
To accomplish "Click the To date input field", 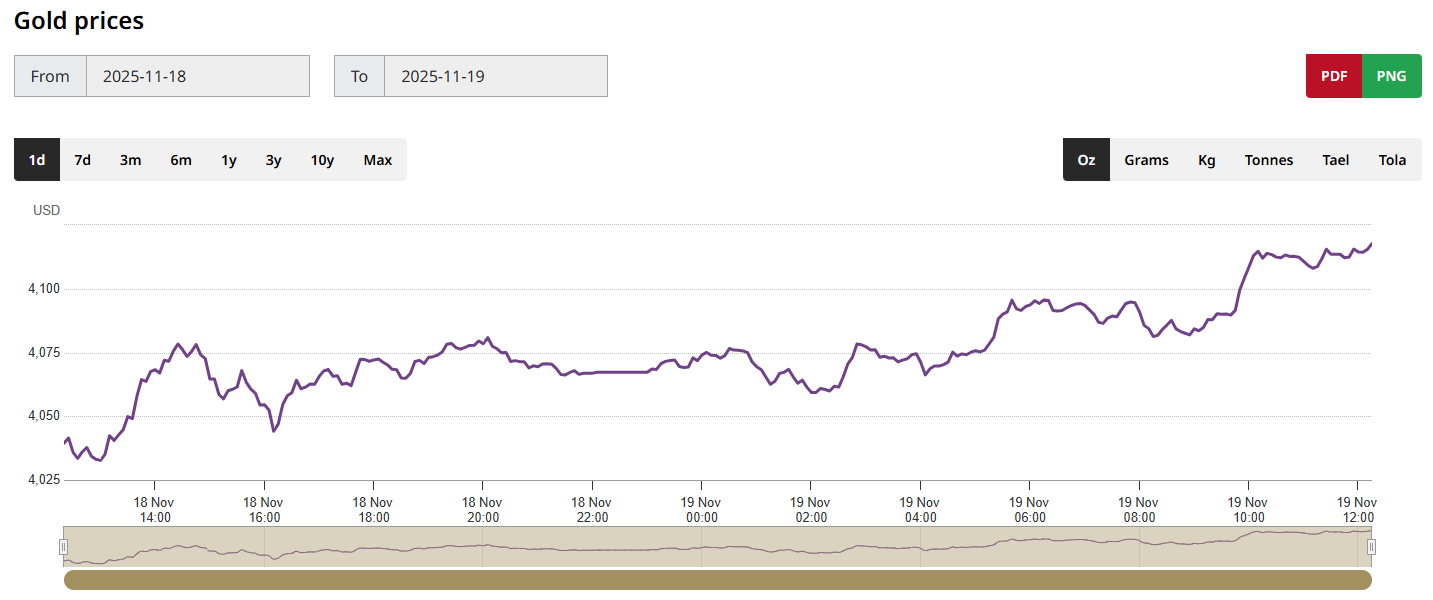I will (495, 76).
